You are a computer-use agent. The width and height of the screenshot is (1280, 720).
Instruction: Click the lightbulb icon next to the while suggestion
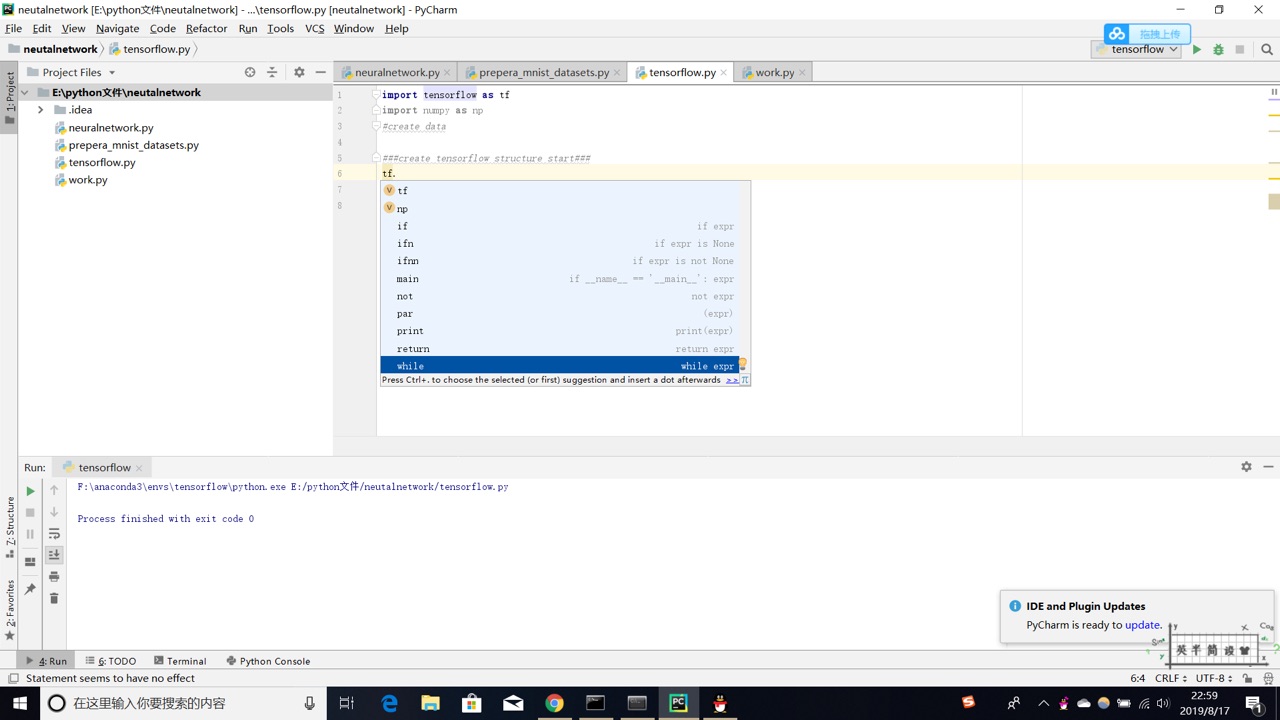(743, 364)
